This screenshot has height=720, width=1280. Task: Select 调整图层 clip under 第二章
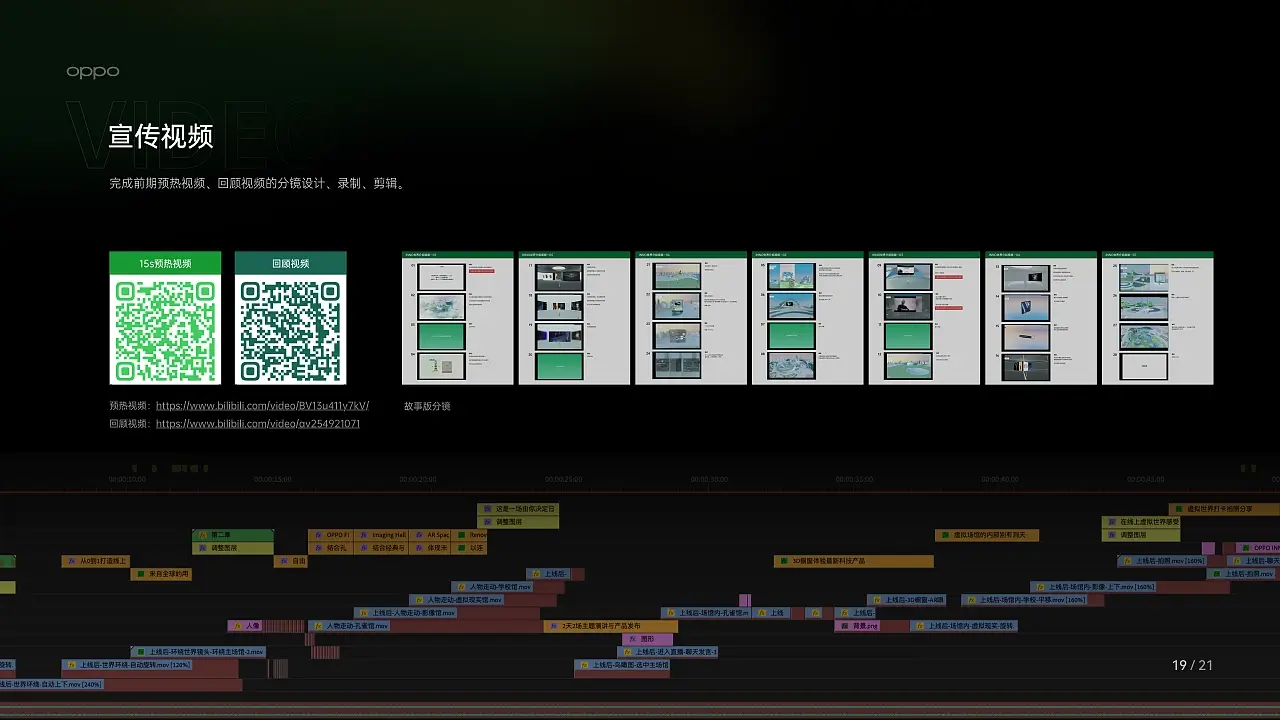(233, 548)
